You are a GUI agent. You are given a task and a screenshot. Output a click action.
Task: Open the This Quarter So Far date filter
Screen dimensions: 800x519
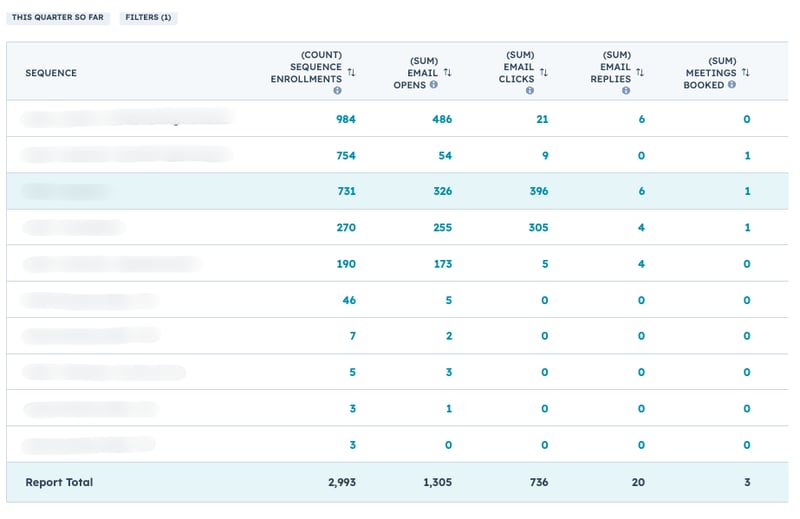[x=58, y=17]
